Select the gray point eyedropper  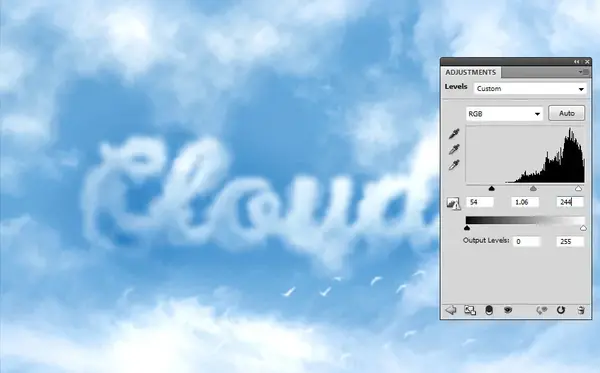click(x=454, y=150)
